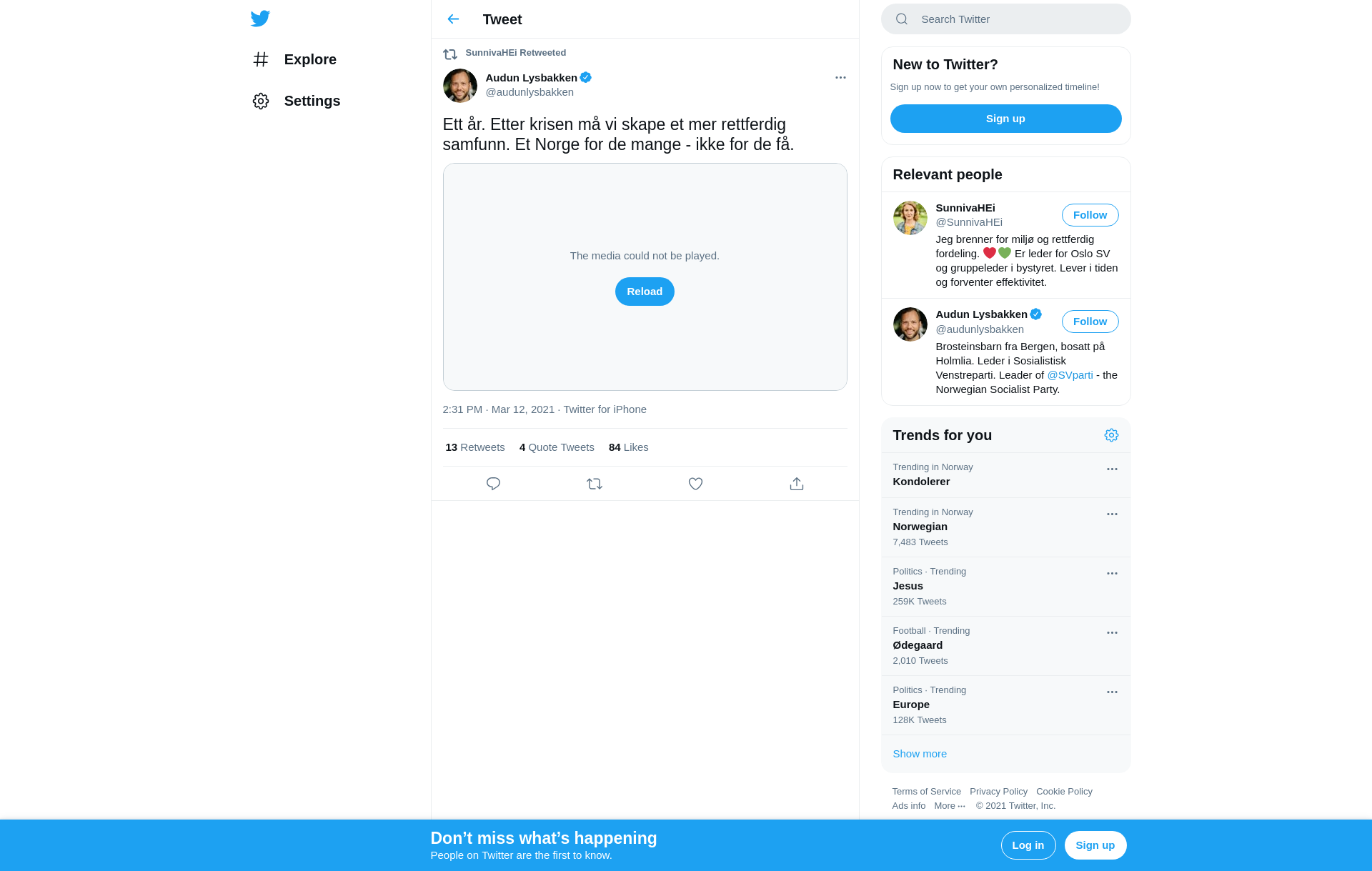Expand the footer More menu

950,806
